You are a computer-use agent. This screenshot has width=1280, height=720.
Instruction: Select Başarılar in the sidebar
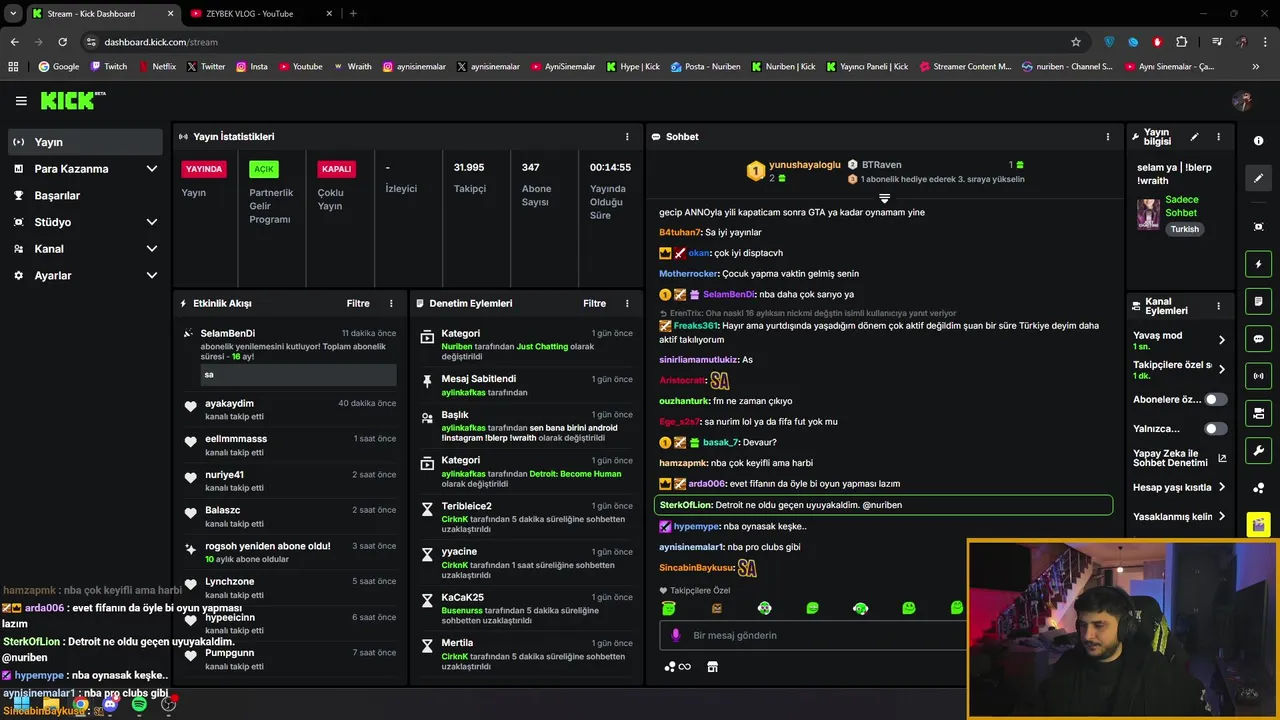point(84,196)
